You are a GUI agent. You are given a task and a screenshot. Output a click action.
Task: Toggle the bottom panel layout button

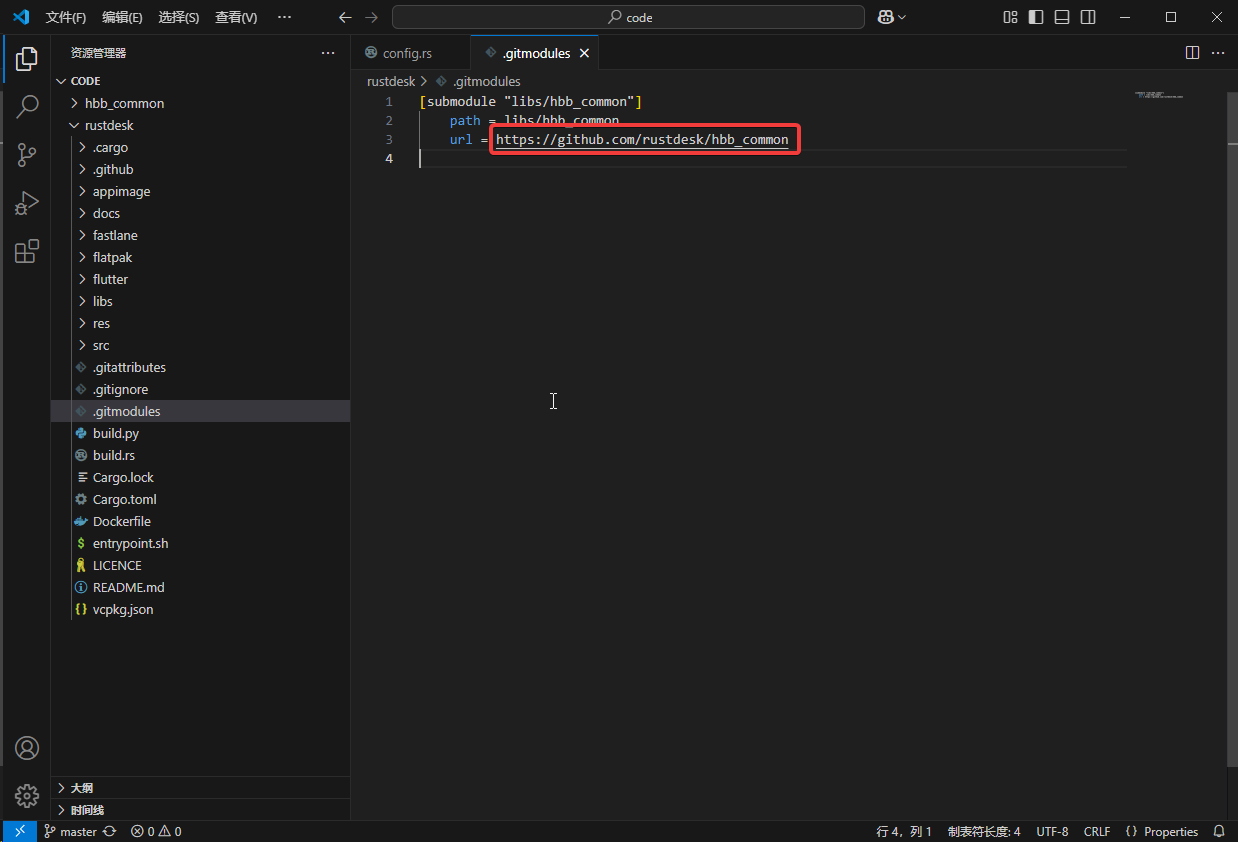click(1062, 17)
